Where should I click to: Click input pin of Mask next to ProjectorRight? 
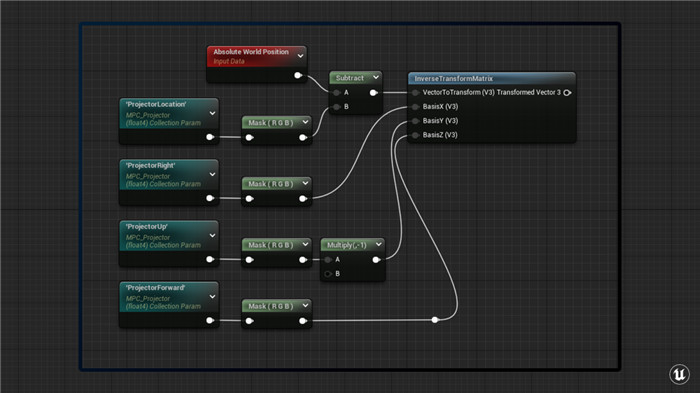point(250,198)
